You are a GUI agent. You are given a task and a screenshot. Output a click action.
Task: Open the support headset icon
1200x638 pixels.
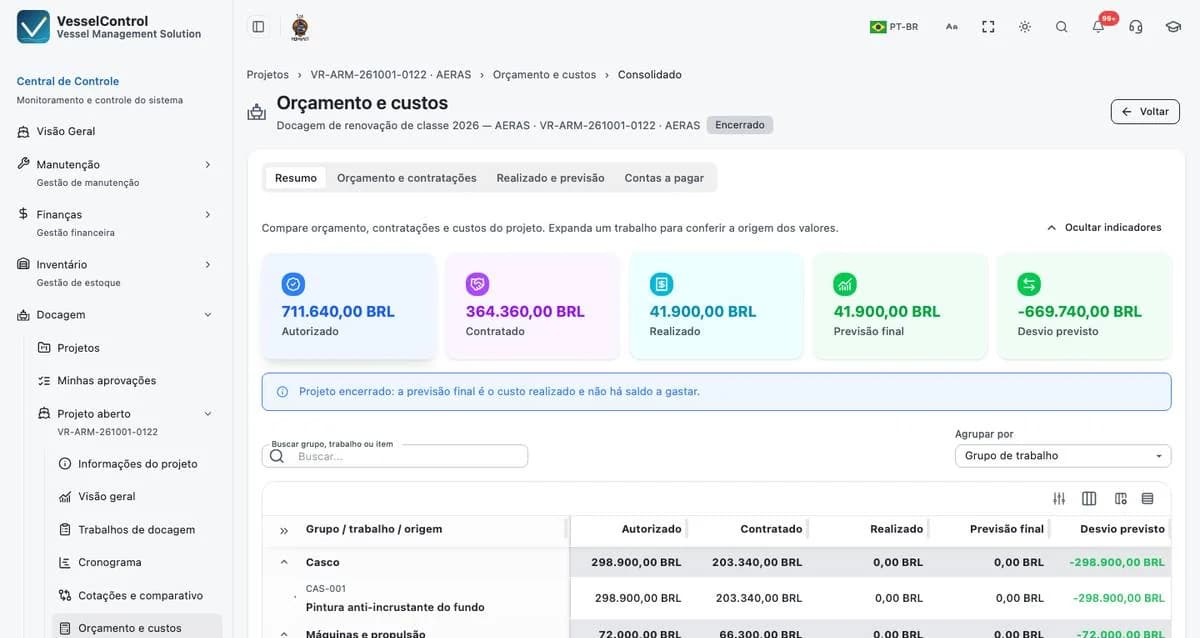[1136, 27]
